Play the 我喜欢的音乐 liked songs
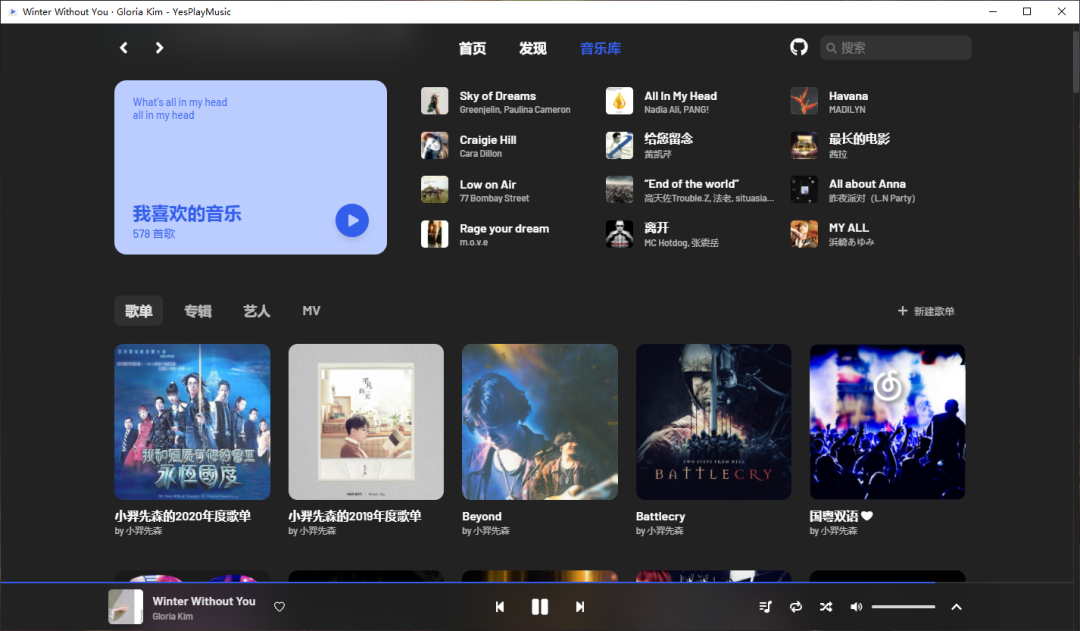The width and height of the screenshot is (1080, 631). tap(352, 220)
